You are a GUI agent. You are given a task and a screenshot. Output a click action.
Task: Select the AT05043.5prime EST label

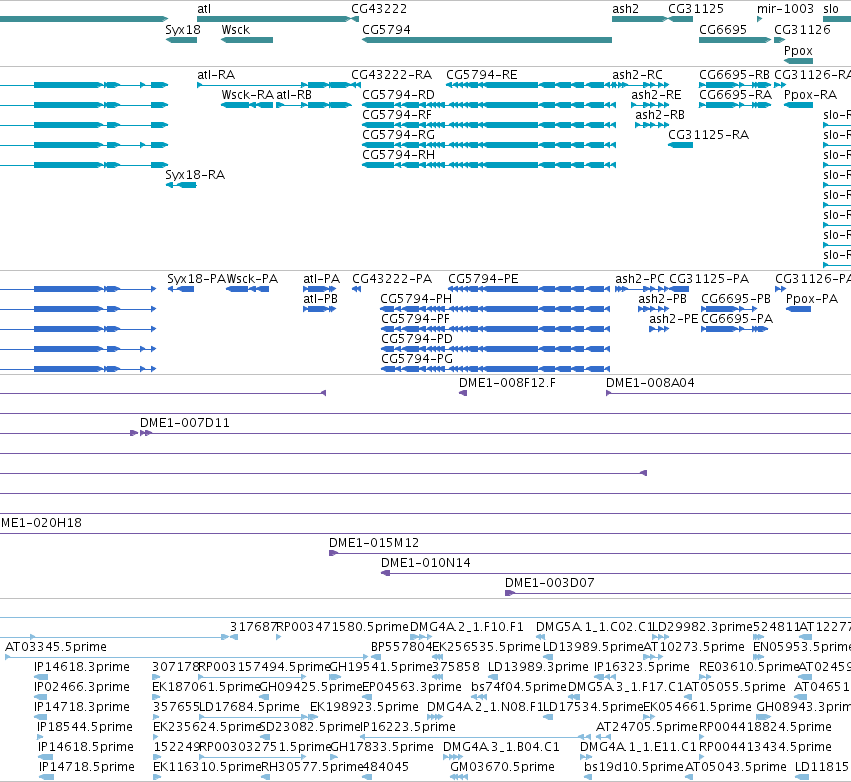click(735, 767)
